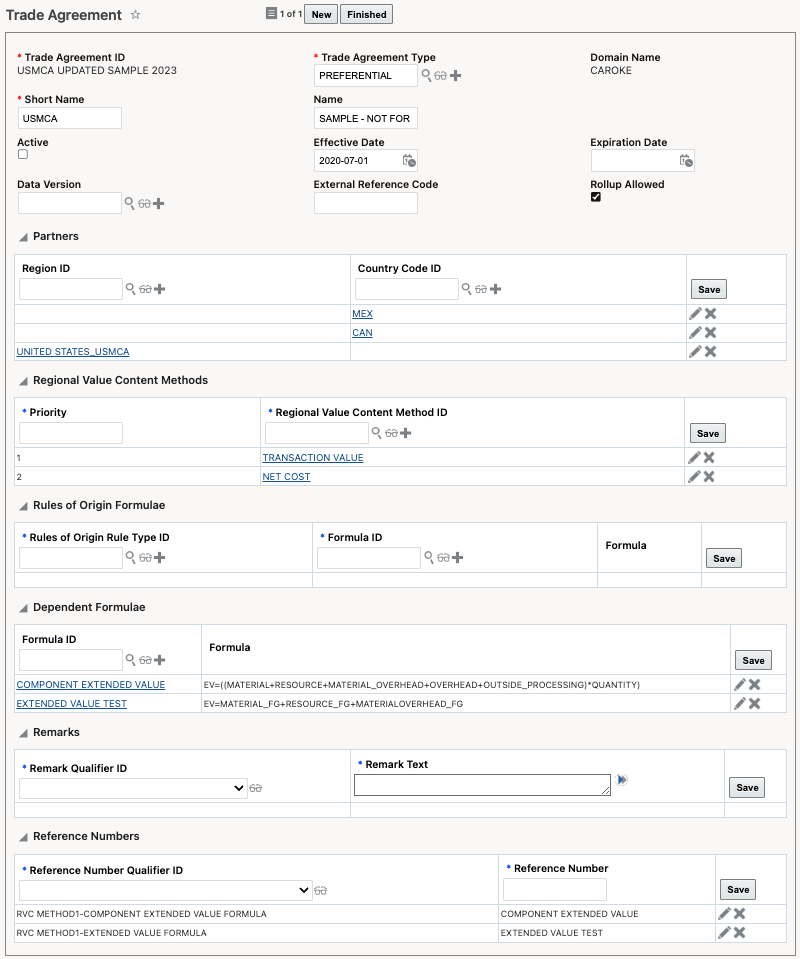Star the Trade Agreement as favorite

pos(136,15)
